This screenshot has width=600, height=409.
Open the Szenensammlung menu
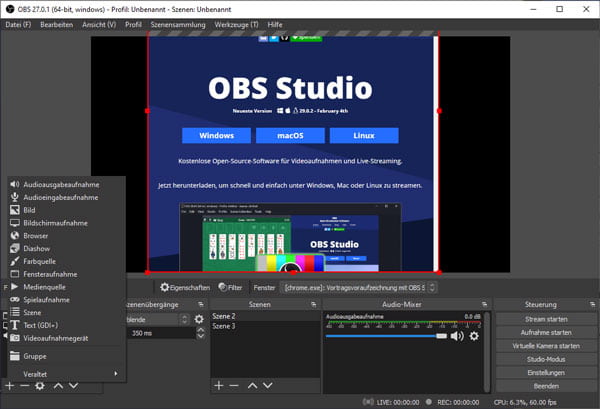178,24
